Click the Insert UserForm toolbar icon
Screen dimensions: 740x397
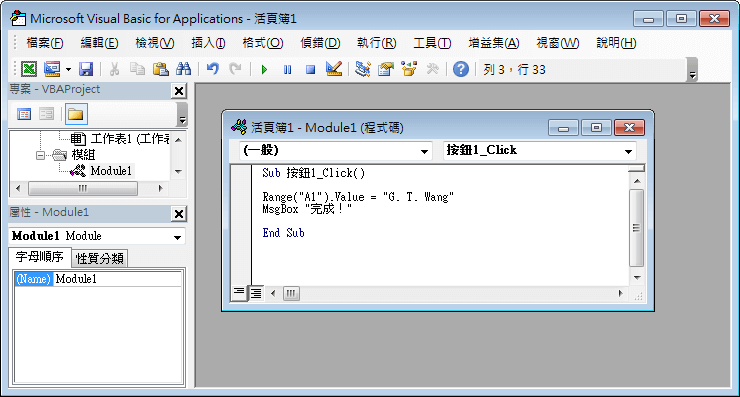tap(52, 69)
